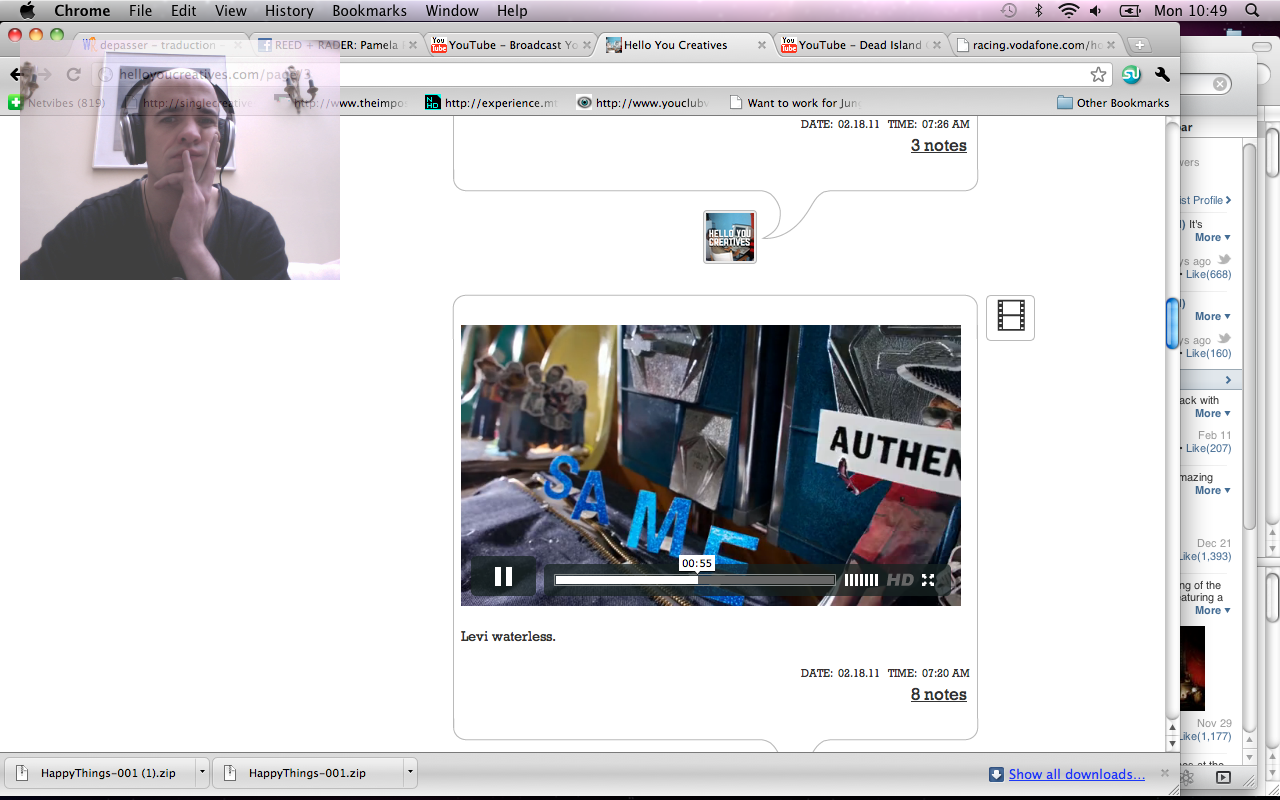Viewport: 1280px width, 800px height.
Task: Click the film strip post-type icon
Action: [1010, 317]
